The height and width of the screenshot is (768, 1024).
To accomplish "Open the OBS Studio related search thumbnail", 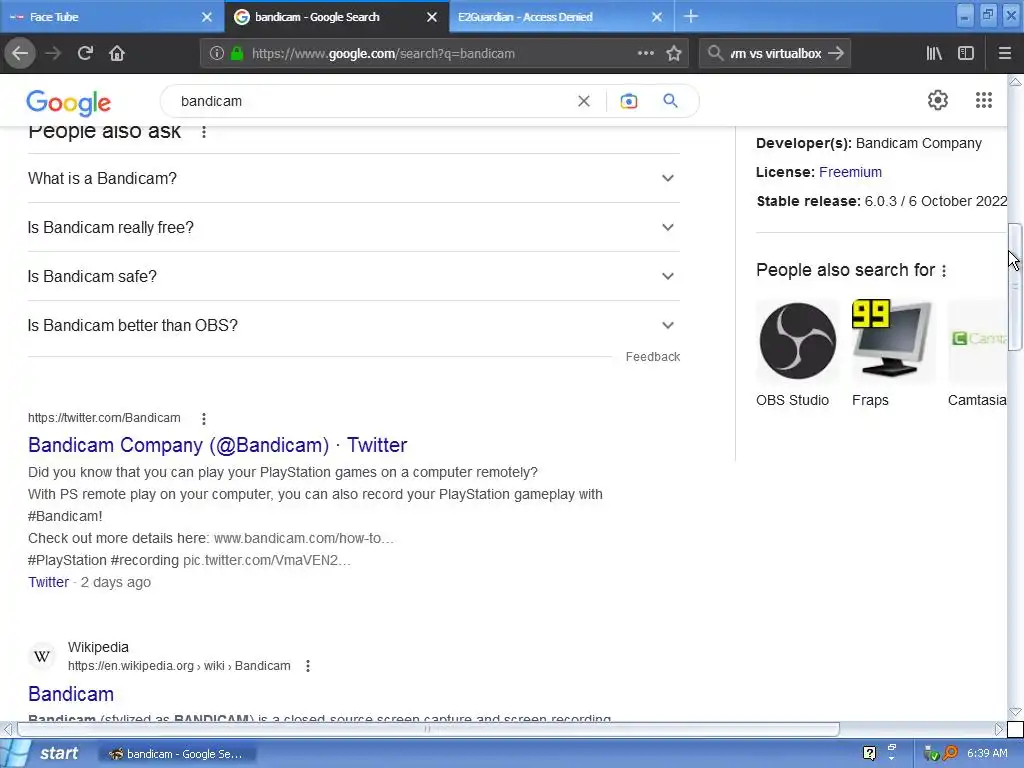I will tap(797, 341).
